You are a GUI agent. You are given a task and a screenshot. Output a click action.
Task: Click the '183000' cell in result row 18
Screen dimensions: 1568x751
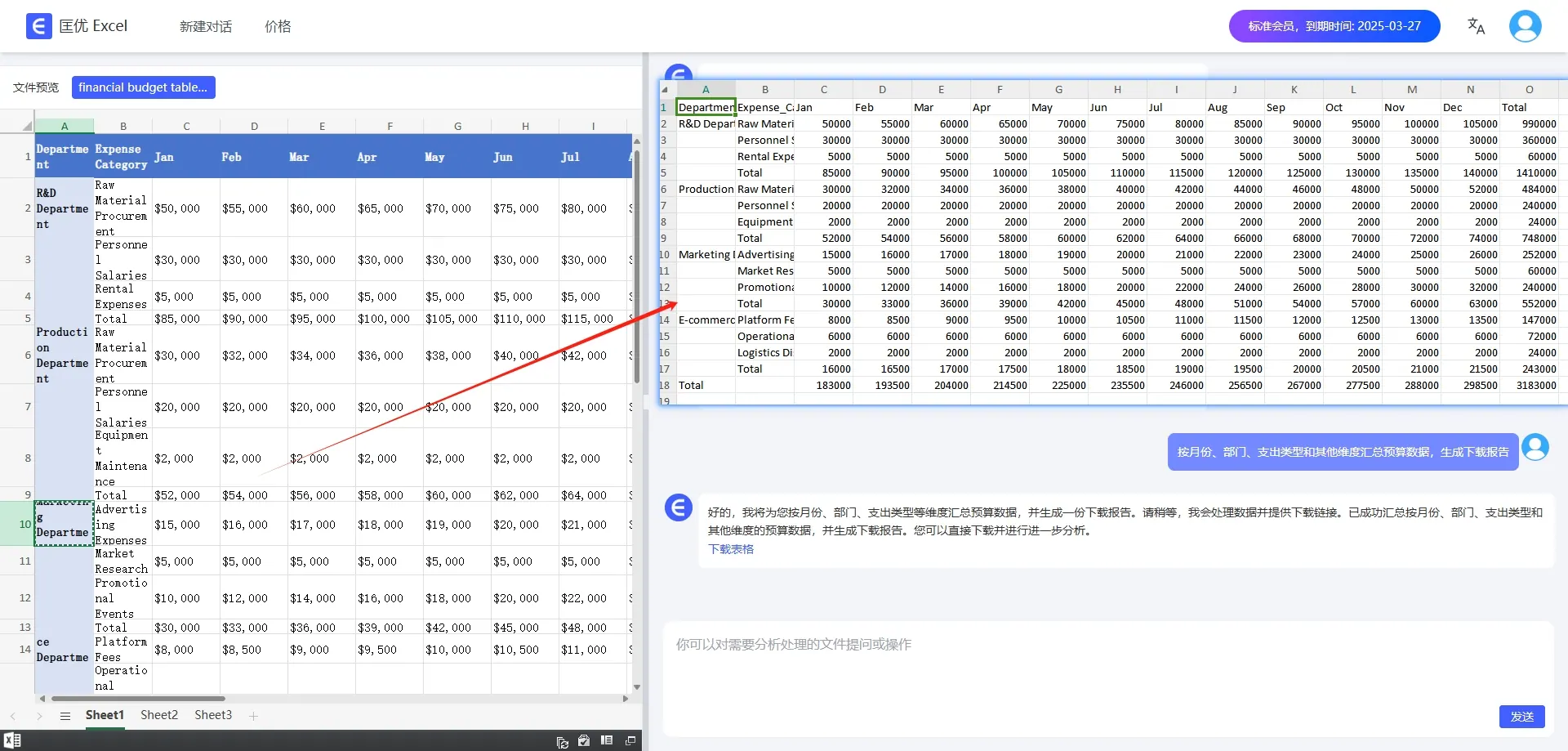(x=824, y=385)
